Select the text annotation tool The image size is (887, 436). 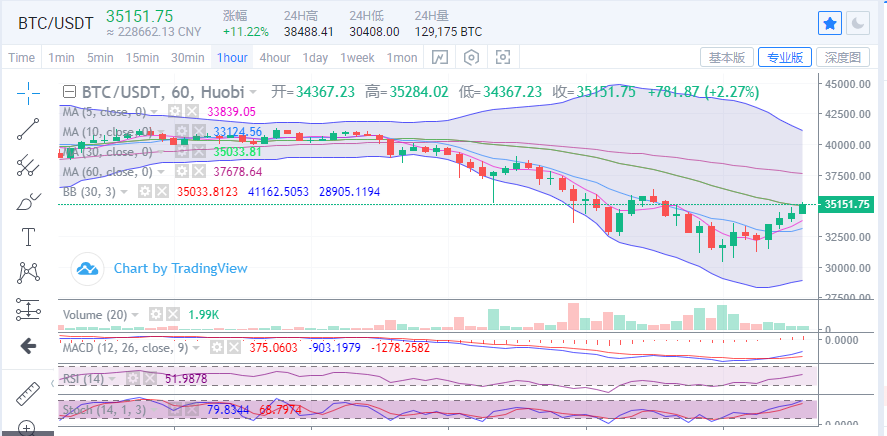(x=28, y=236)
